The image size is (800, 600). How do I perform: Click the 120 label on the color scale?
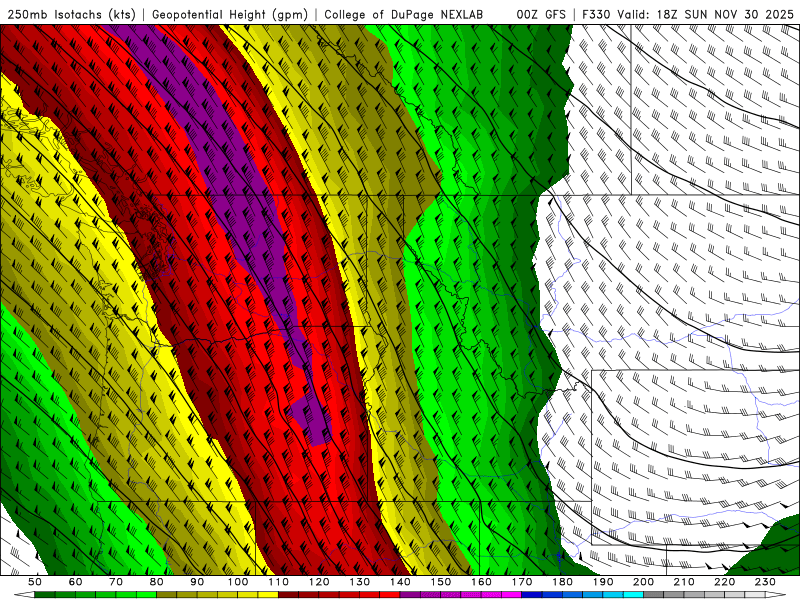(x=319, y=582)
